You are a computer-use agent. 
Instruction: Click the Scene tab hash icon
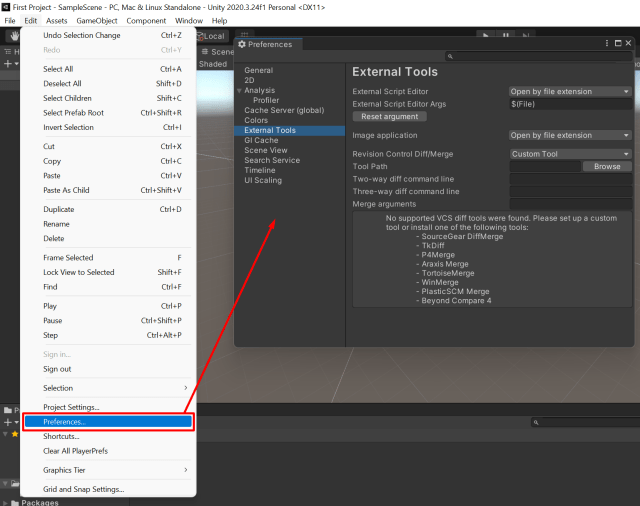pos(205,51)
